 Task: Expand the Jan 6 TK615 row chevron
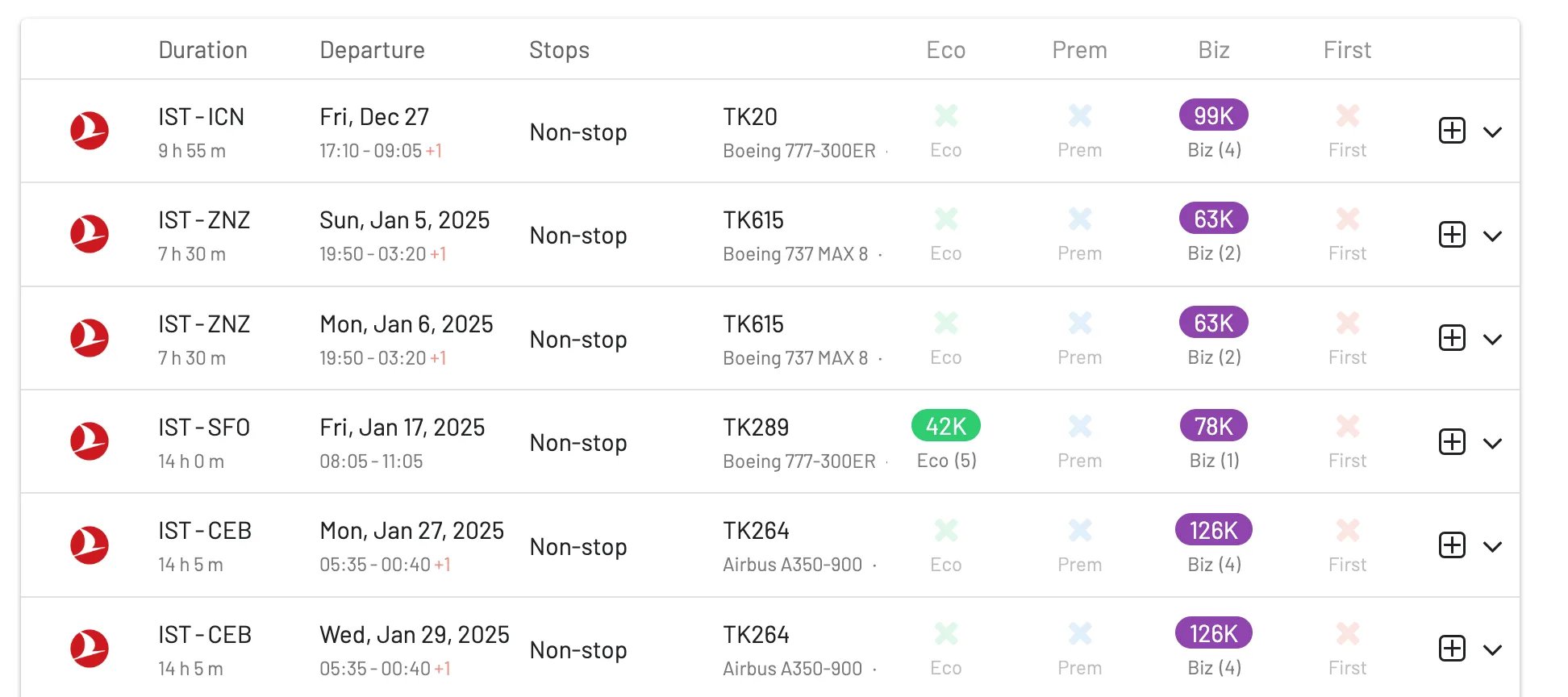pos(1492,340)
